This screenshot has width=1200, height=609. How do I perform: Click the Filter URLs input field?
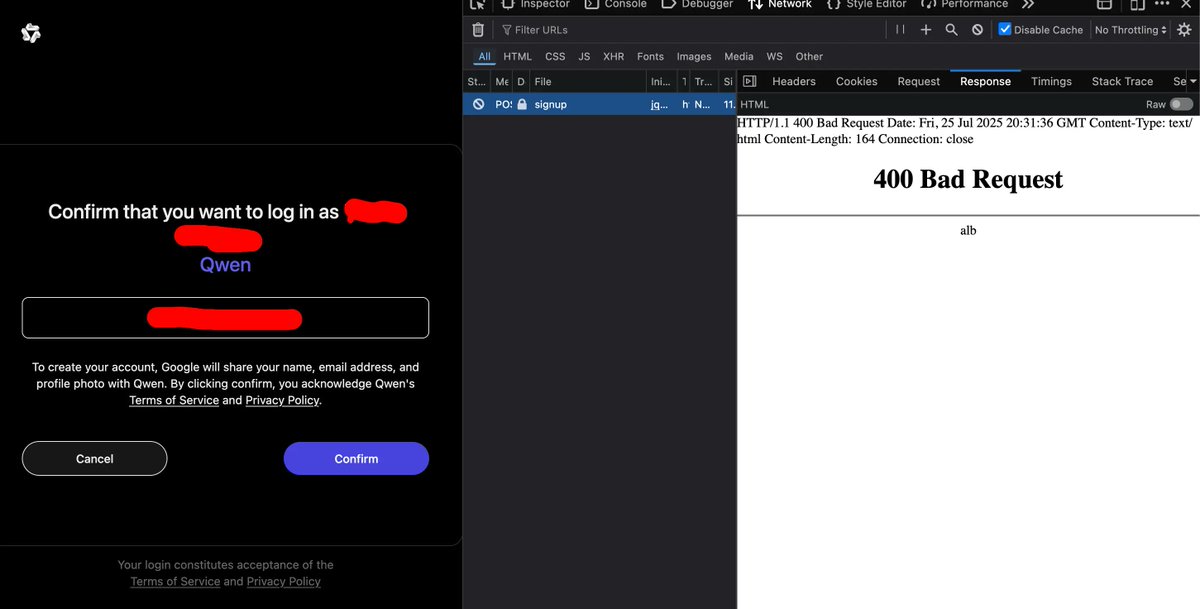point(690,30)
